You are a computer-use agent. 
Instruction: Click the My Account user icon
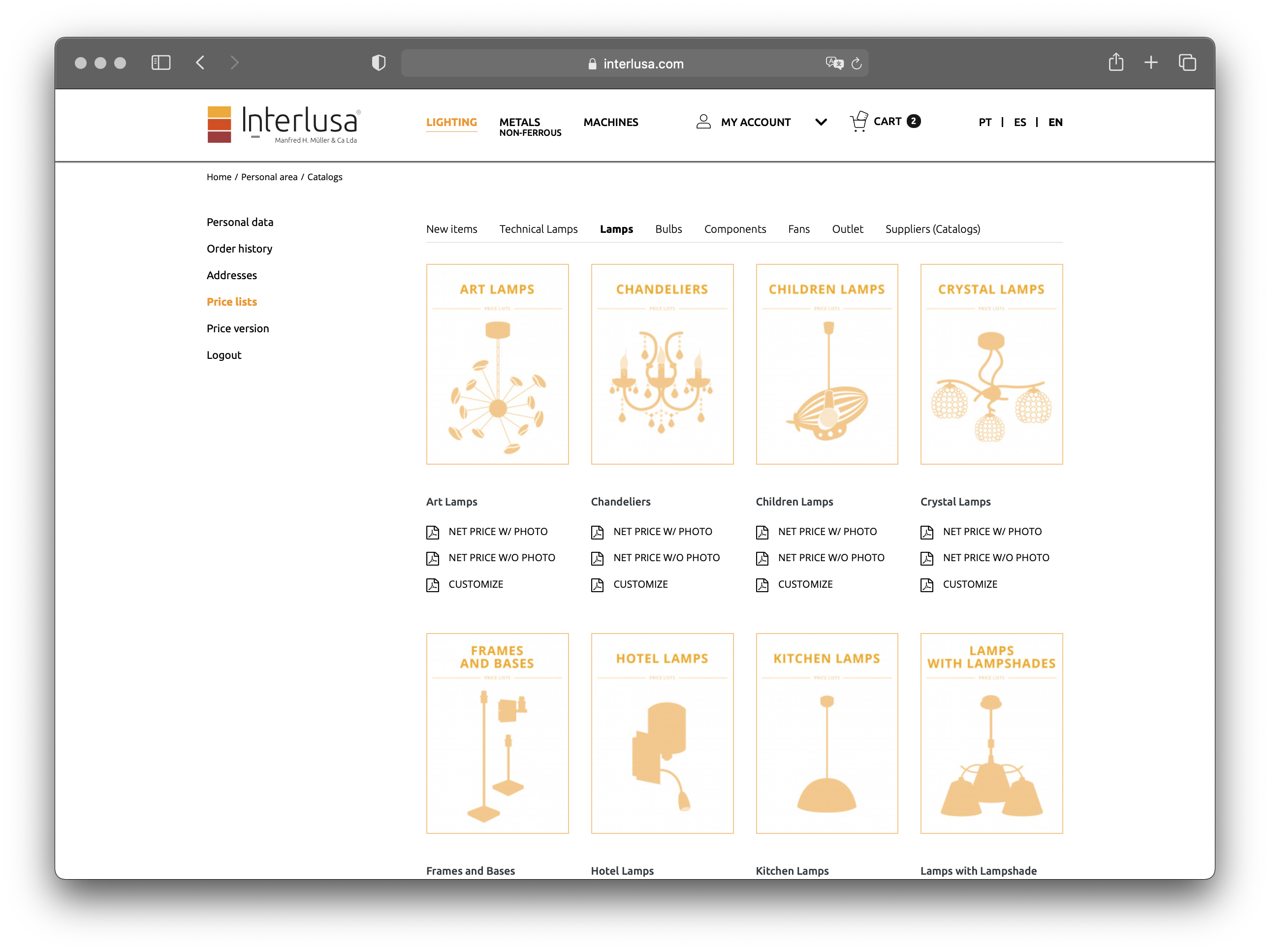[703, 122]
